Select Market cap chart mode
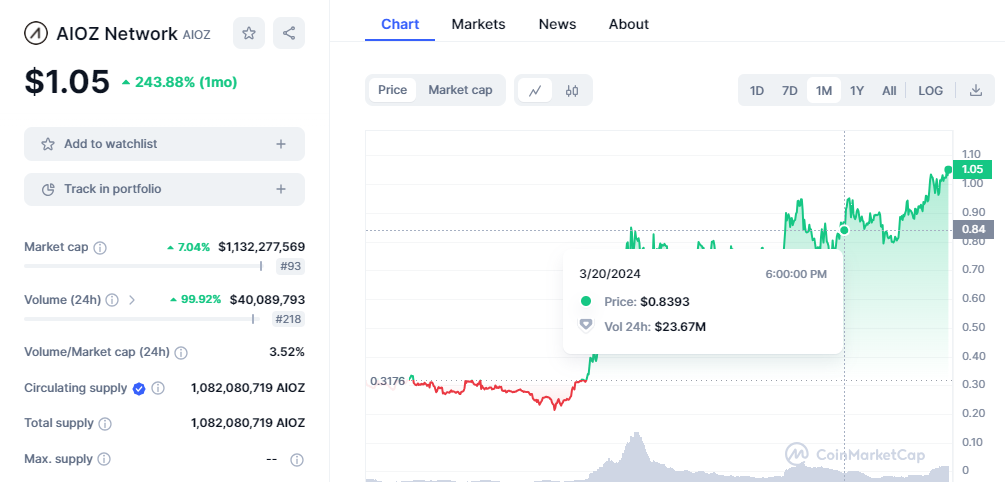This screenshot has height=482, width=1005. tap(460, 90)
